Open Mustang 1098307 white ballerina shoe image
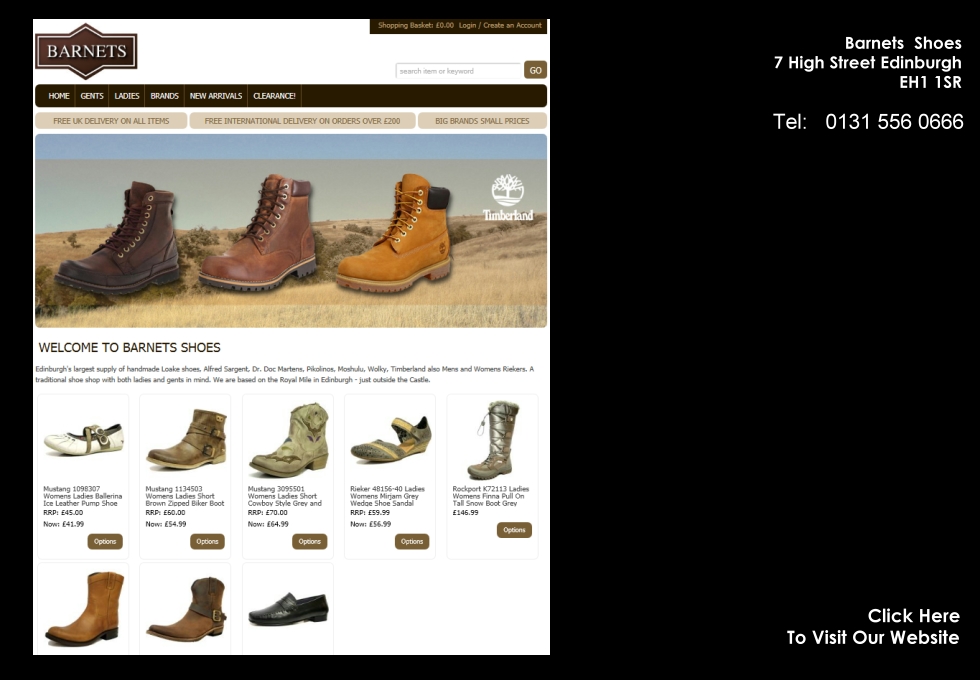Screen dimensions: 980x680 [x=84, y=439]
